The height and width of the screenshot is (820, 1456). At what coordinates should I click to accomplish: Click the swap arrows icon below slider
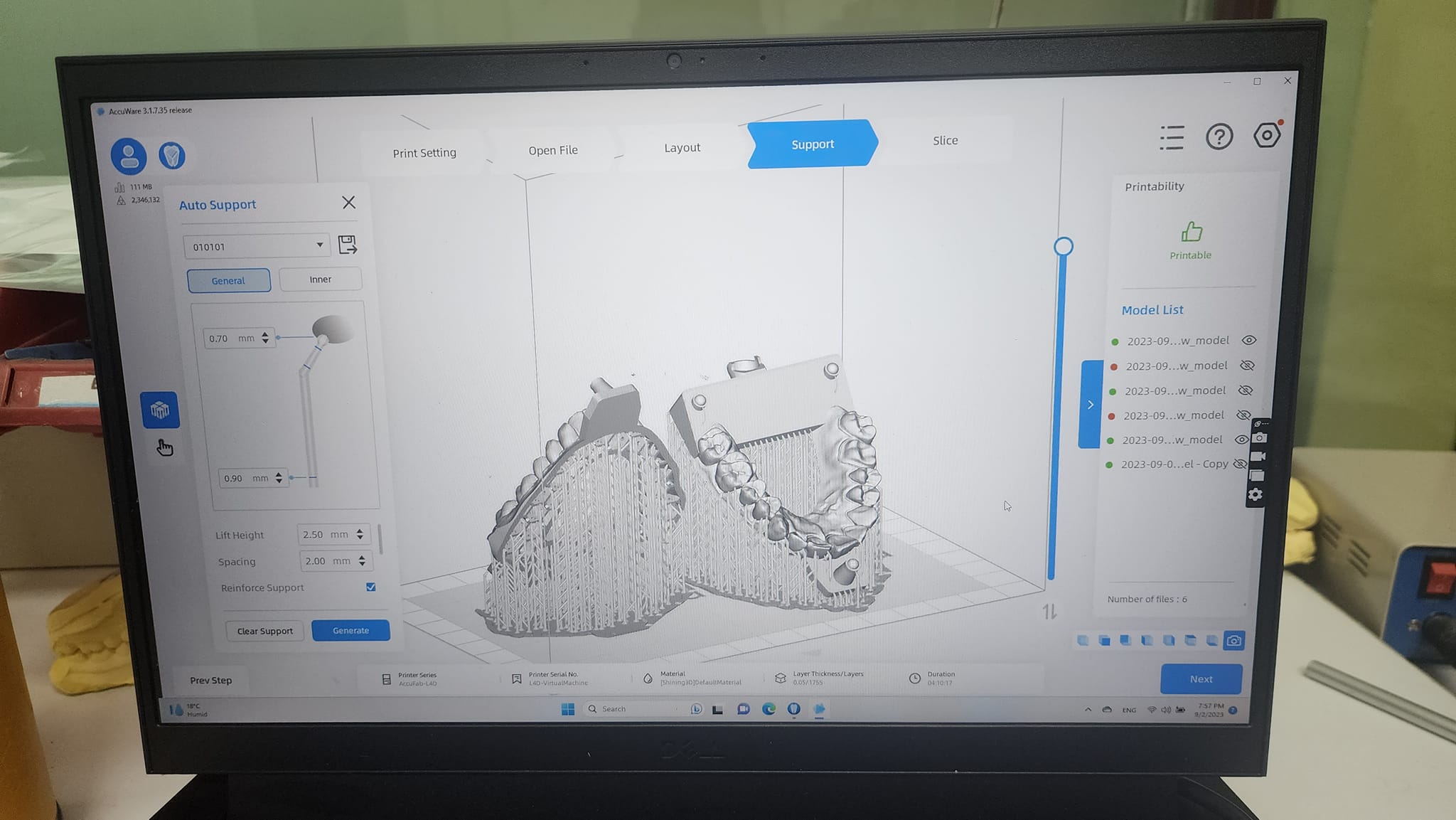pyautogui.click(x=1049, y=611)
